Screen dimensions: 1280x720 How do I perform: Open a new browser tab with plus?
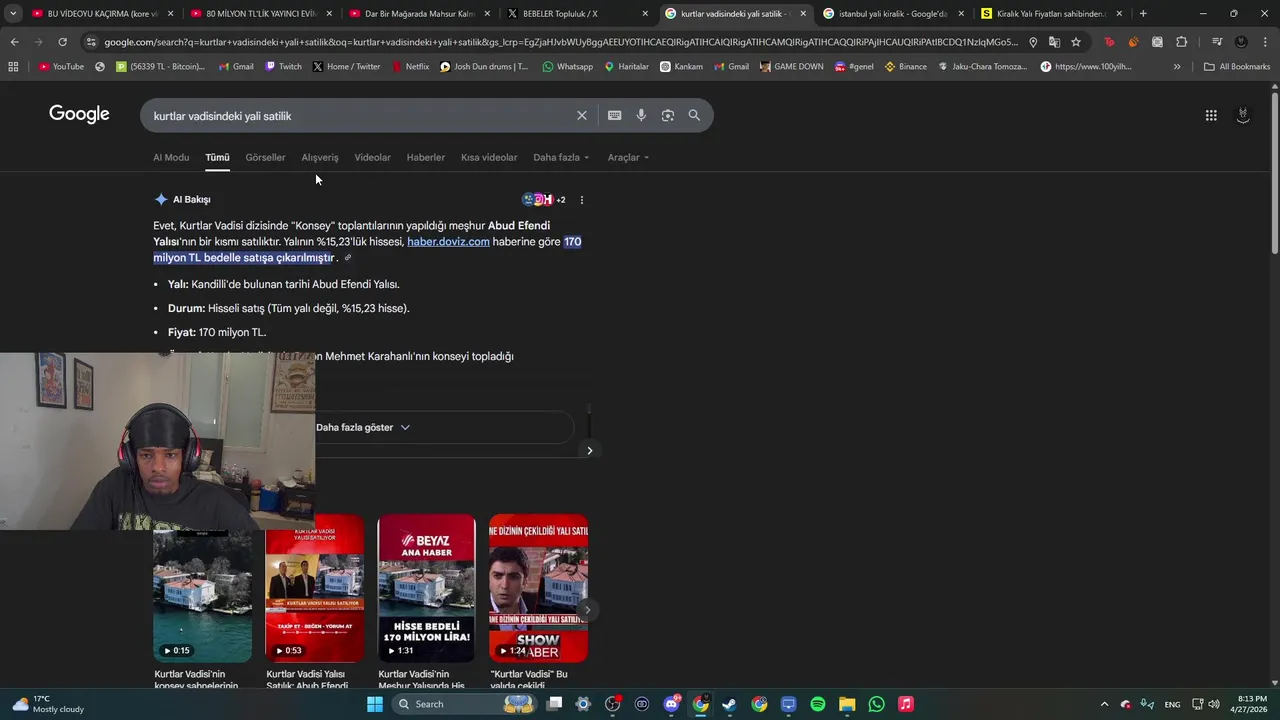click(1143, 13)
